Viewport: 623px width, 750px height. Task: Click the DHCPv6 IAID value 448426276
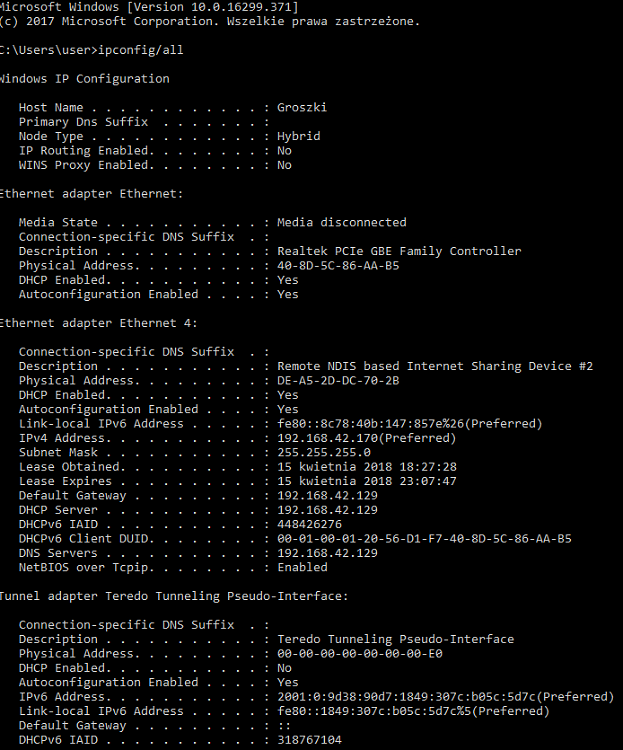[x=309, y=524]
